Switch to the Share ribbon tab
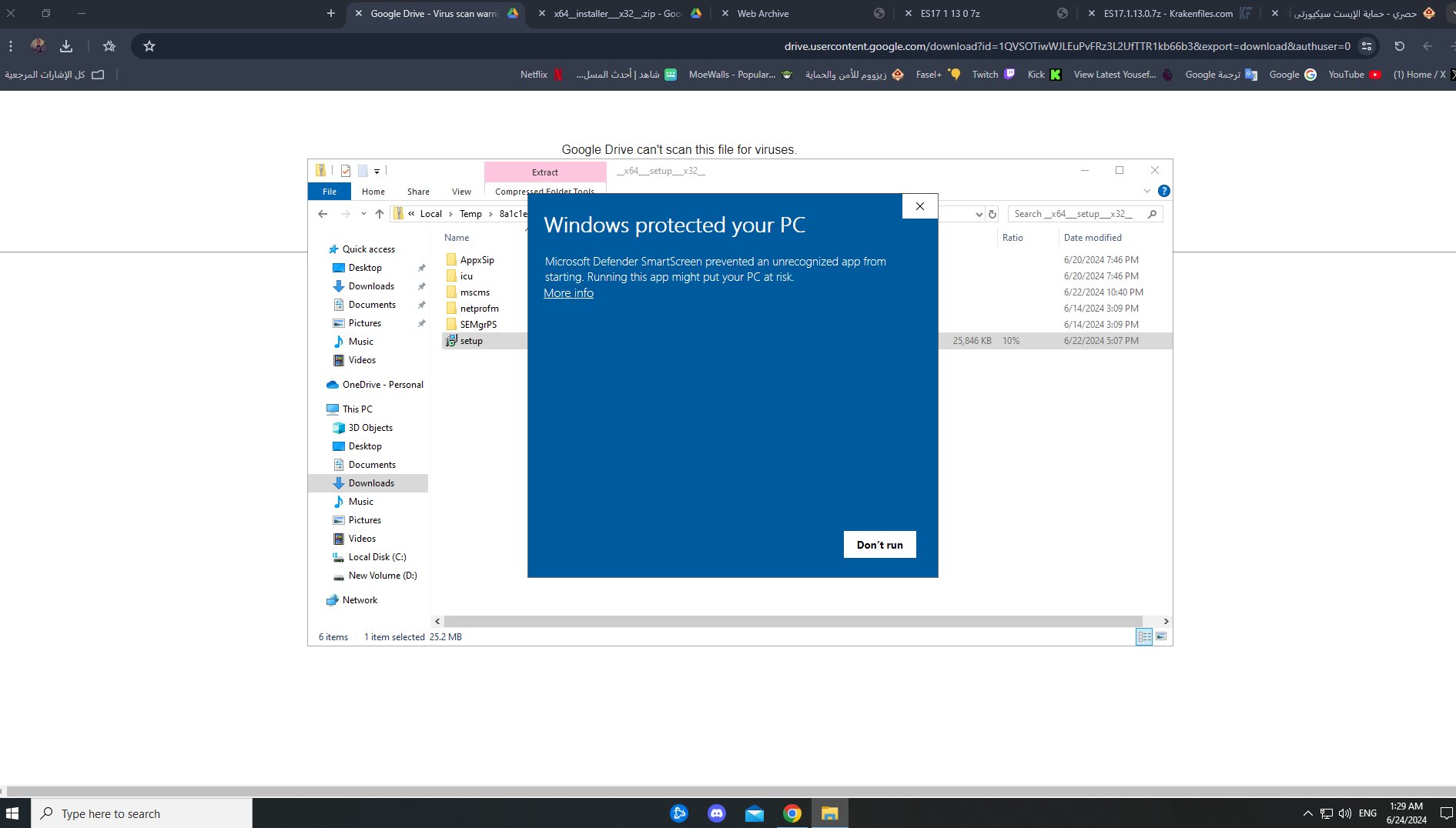Viewport: 1456px width, 828px height. pyautogui.click(x=418, y=192)
